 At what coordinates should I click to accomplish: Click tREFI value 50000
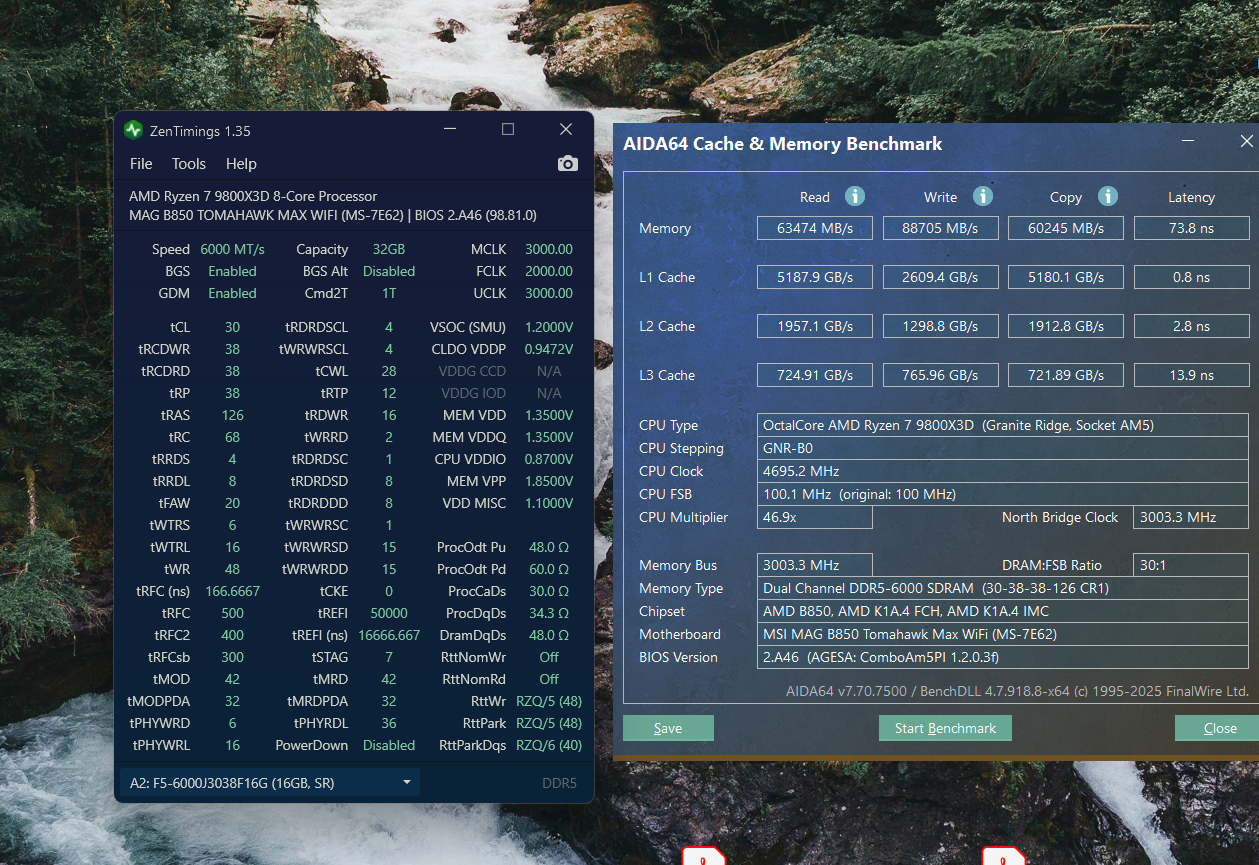coord(389,613)
